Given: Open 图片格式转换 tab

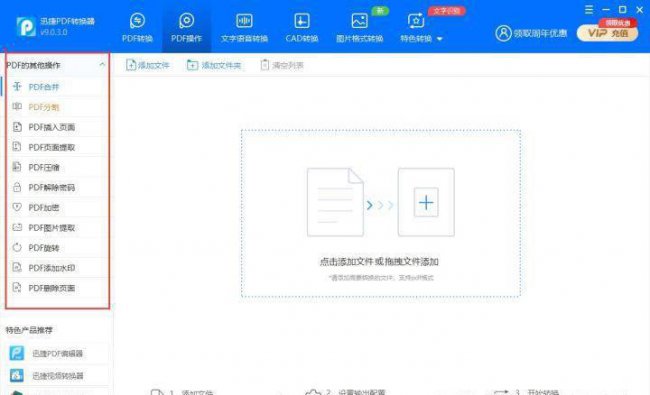Looking at the screenshot, I should point(359,28).
